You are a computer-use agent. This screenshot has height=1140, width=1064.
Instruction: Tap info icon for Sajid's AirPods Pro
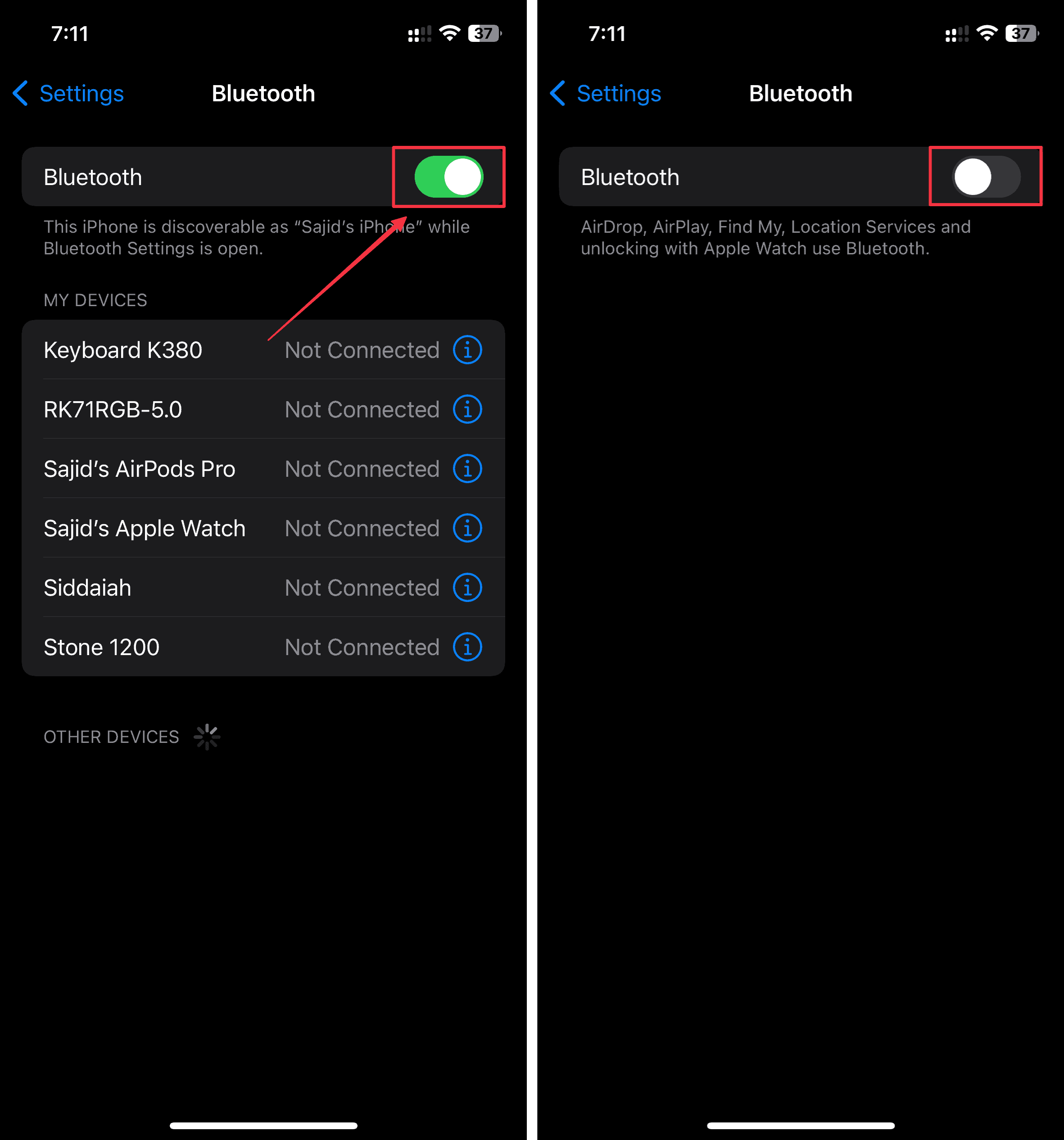coord(467,469)
